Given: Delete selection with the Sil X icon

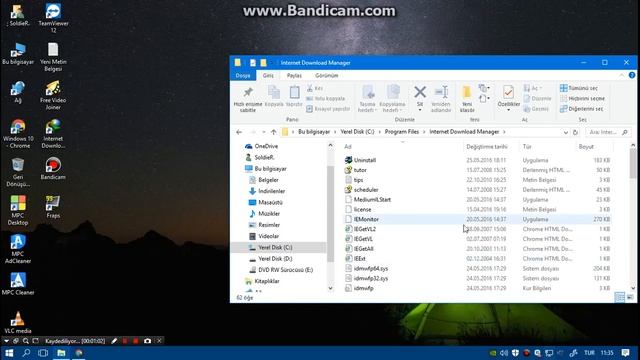Looking at the screenshot, I should click(x=420, y=98).
